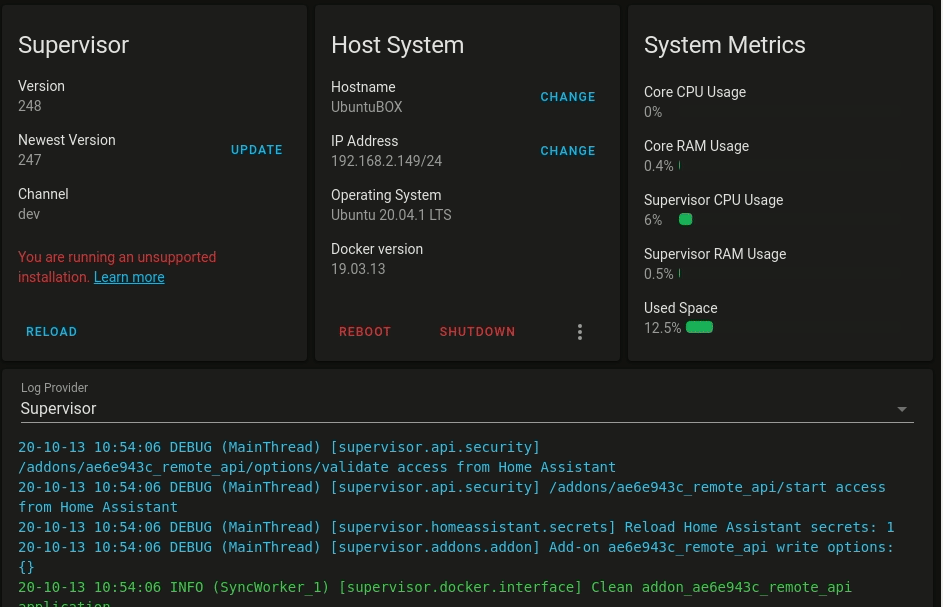Click the Supervisor CPU Usage green bar
Image resolution: width=943 pixels, height=607 pixels.
[686, 220]
